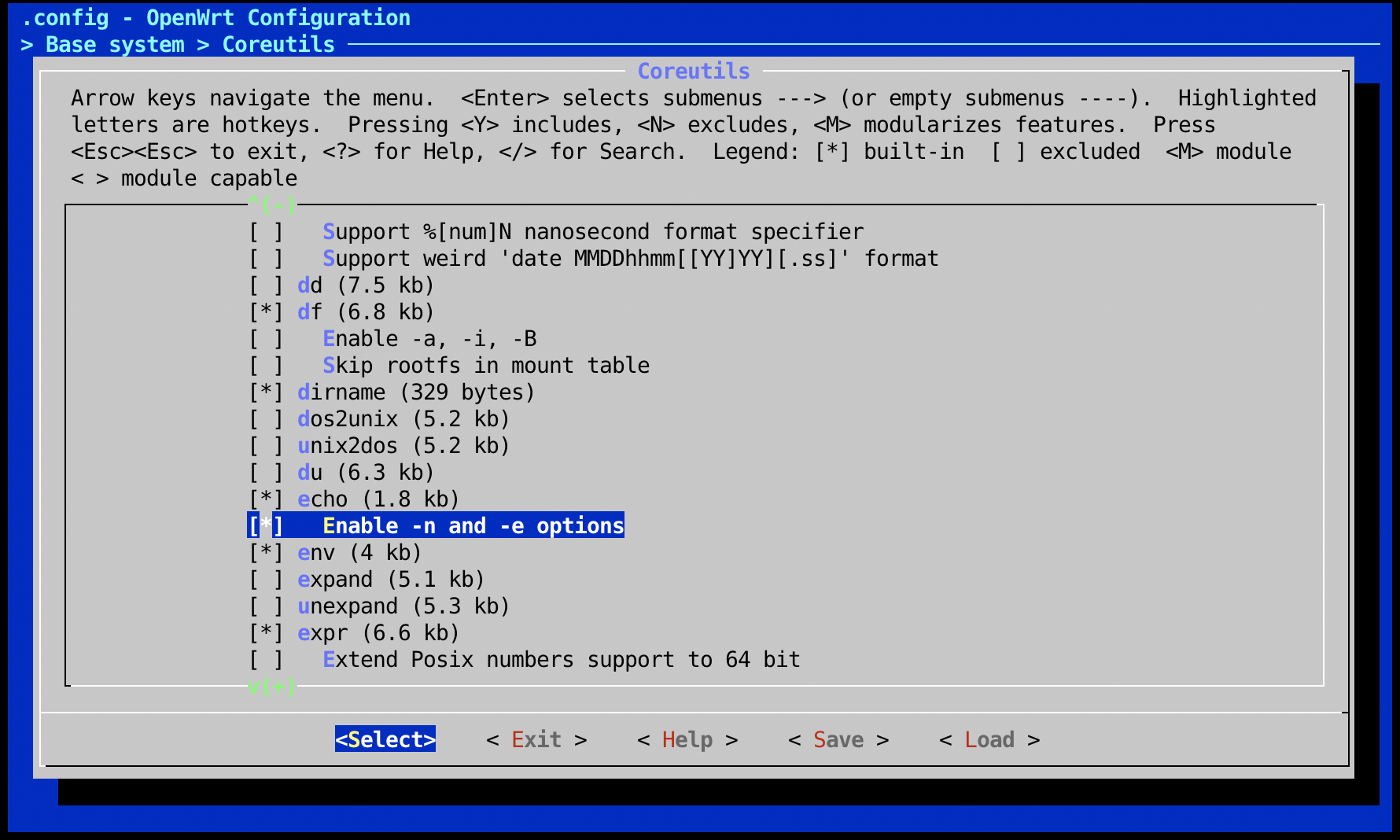Screen dimensions: 1400x840
Task: Toggle dirname (329 bytes) checkbox
Action: (x=266, y=392)
